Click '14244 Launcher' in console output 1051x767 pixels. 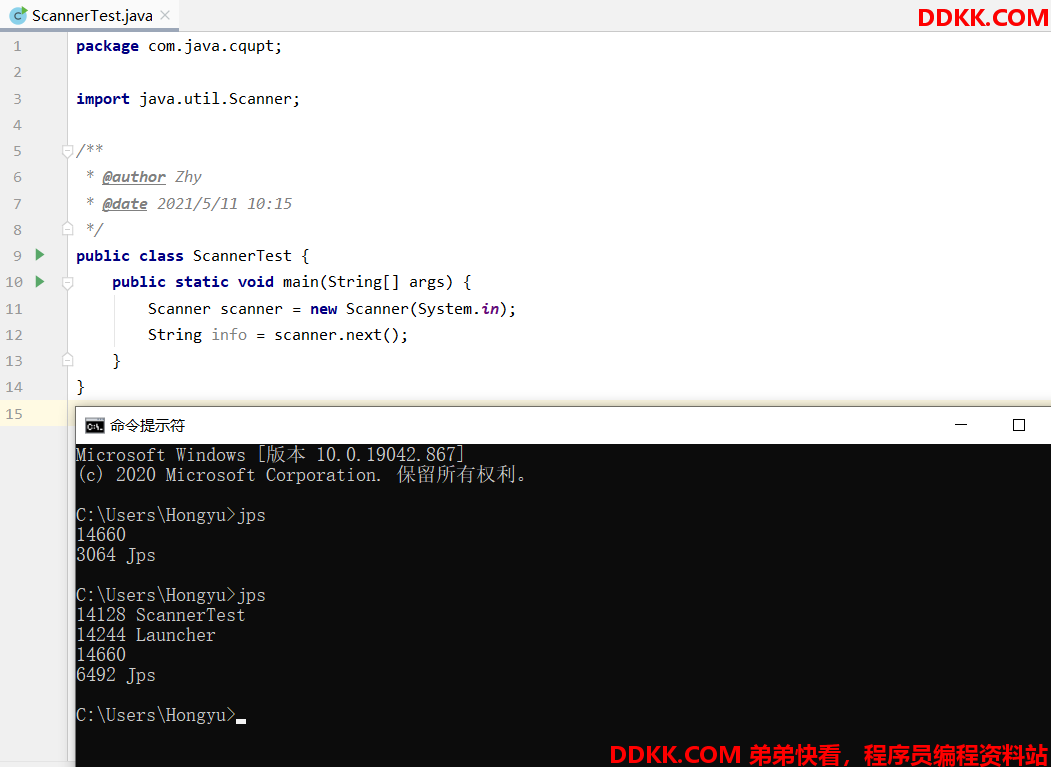pos(145,635)
